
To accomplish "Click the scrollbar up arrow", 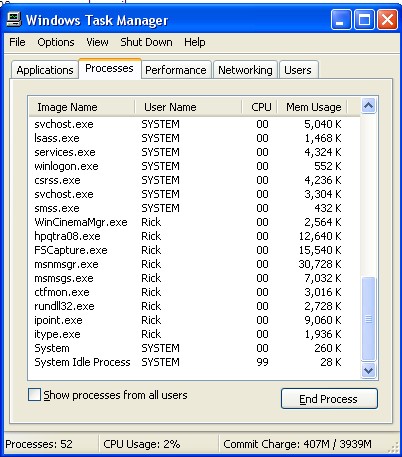I will pos(368,106).
